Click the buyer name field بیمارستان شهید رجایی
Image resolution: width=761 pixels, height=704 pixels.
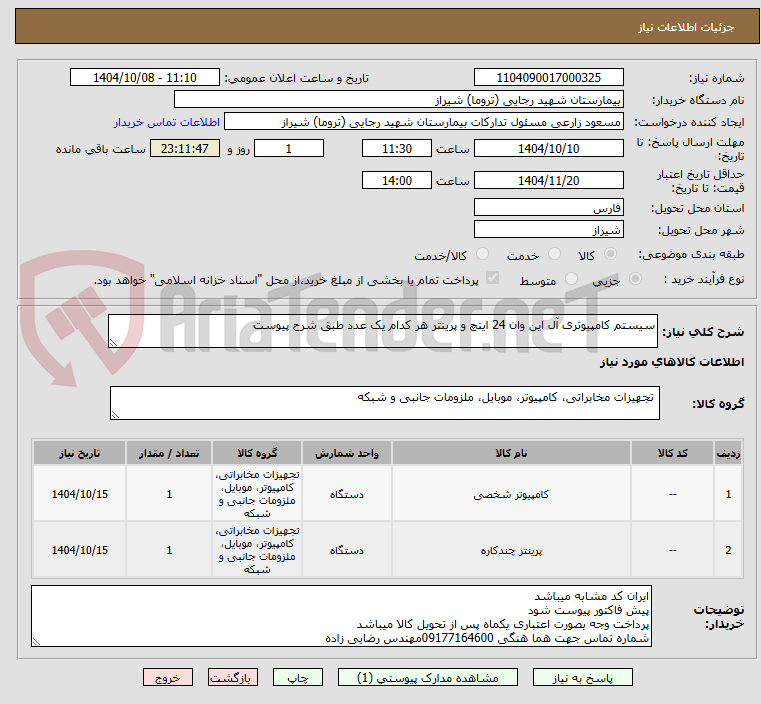tap(398, 100)
